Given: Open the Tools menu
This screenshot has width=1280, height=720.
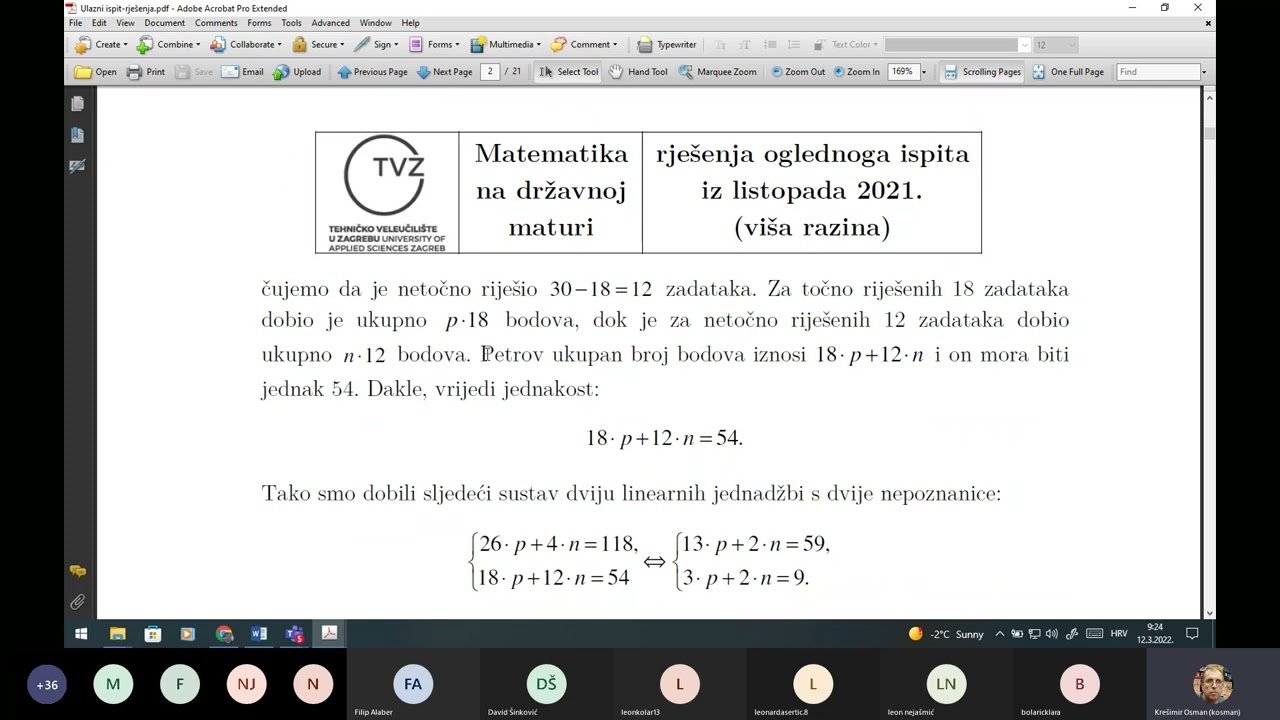Looking at the screenshot, I should click(291, 23).
